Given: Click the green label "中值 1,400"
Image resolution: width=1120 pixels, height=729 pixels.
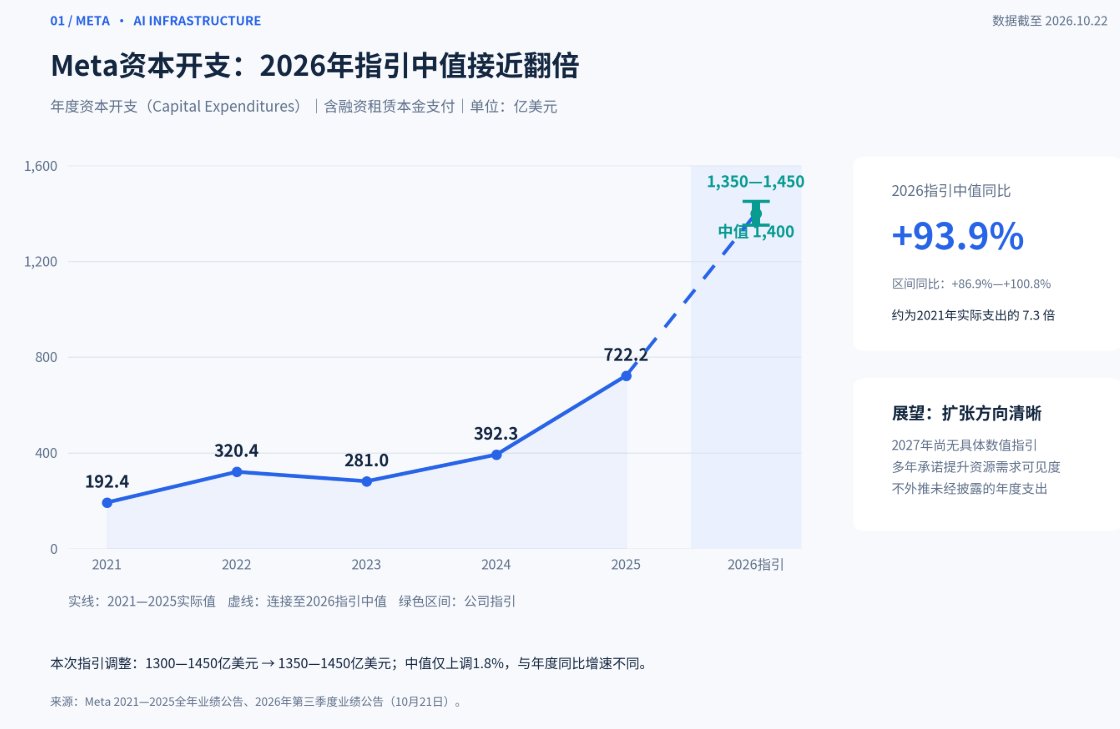Looking at the screenshot, I should [x=756, y=231].
